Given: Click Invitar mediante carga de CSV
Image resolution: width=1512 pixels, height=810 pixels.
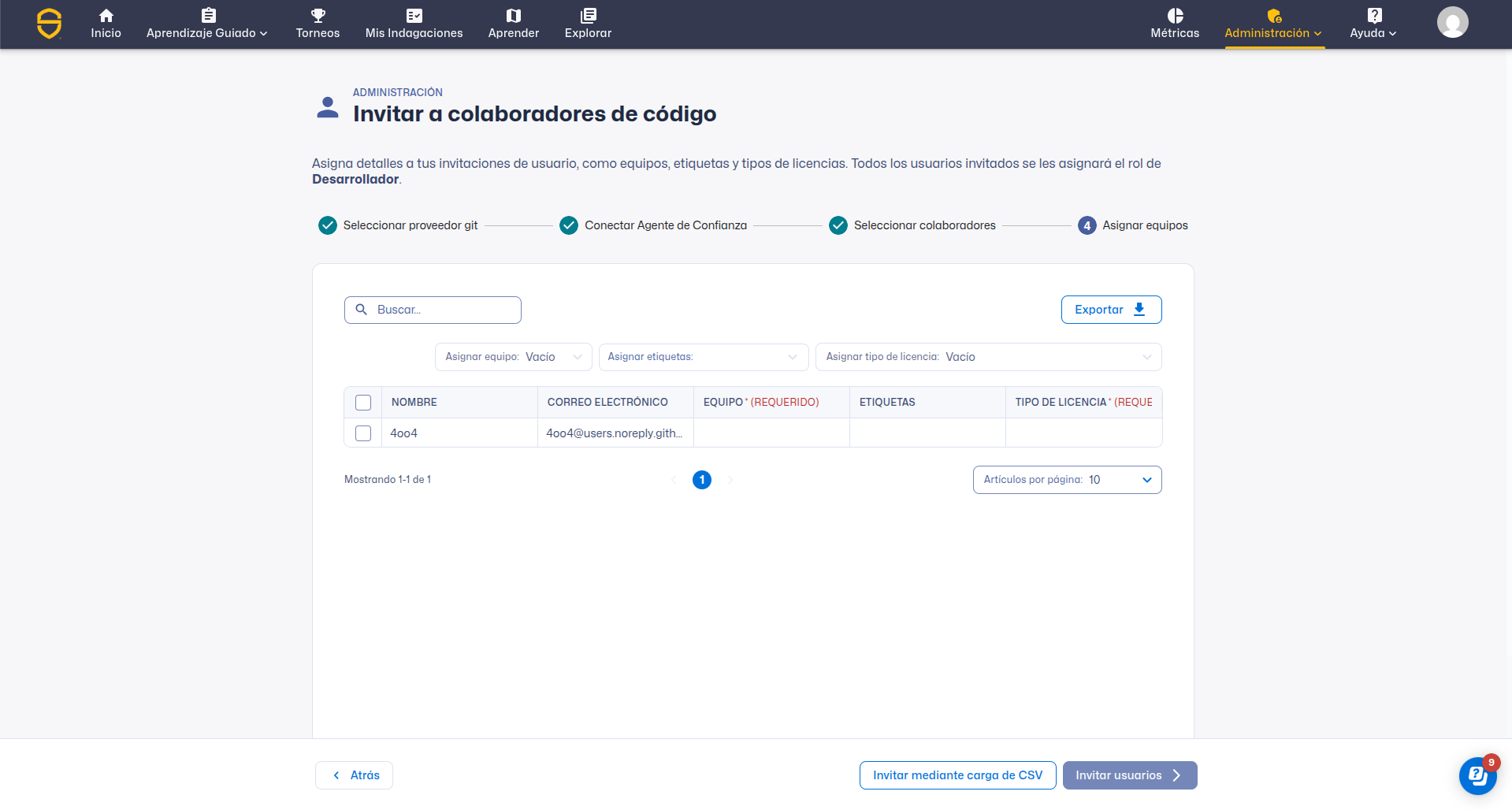Looking at the screenshot, I should pyautogui.click(x=957, y=775).
